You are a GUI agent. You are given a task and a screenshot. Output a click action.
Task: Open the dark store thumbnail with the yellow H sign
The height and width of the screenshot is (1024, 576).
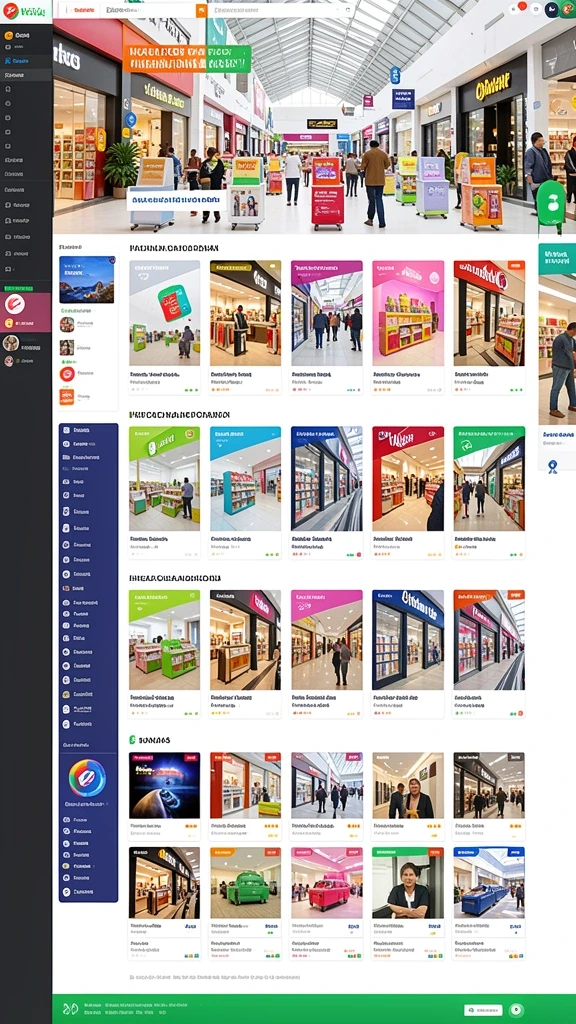165,883
